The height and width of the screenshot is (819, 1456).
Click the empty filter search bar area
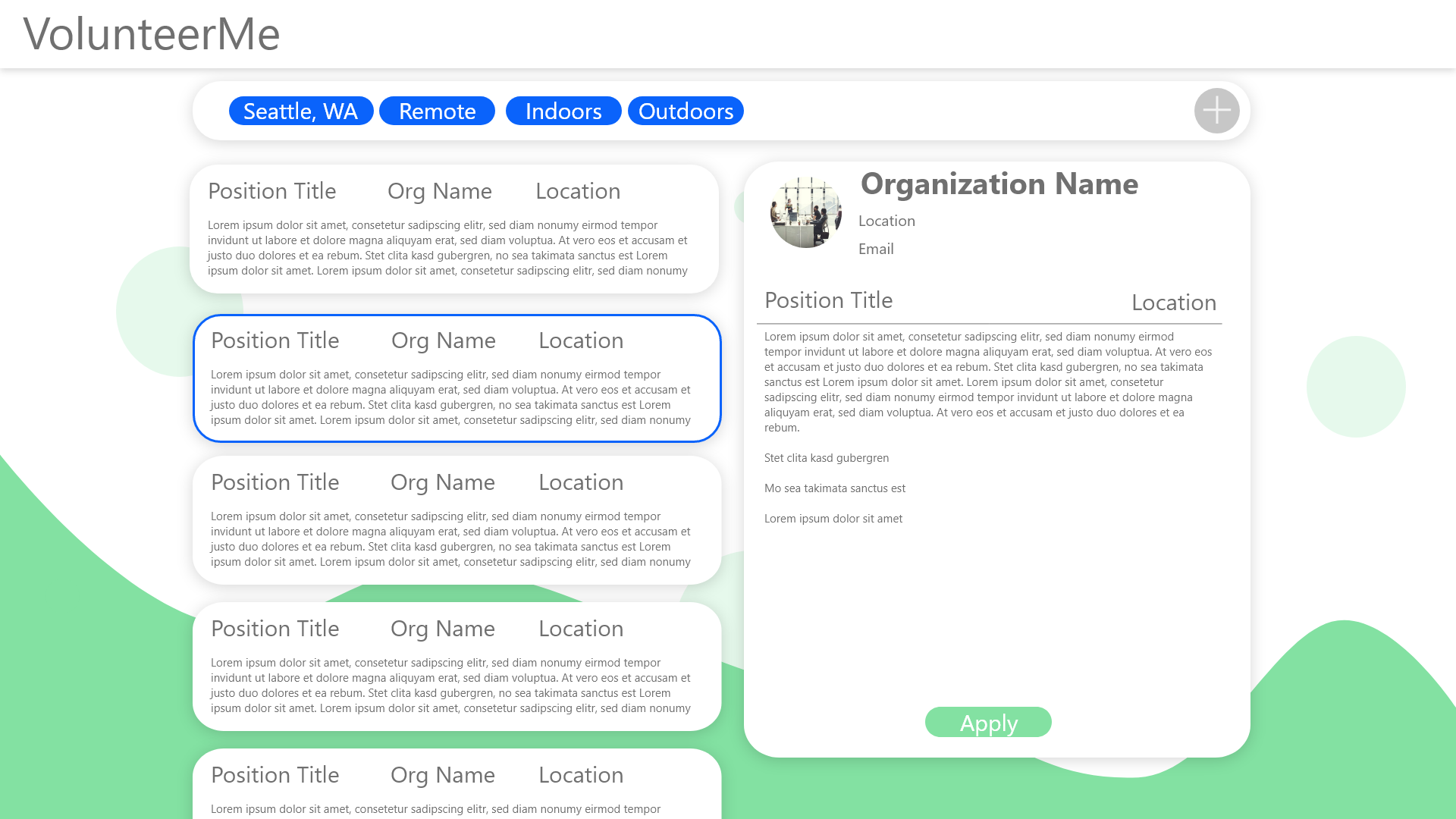963,111
